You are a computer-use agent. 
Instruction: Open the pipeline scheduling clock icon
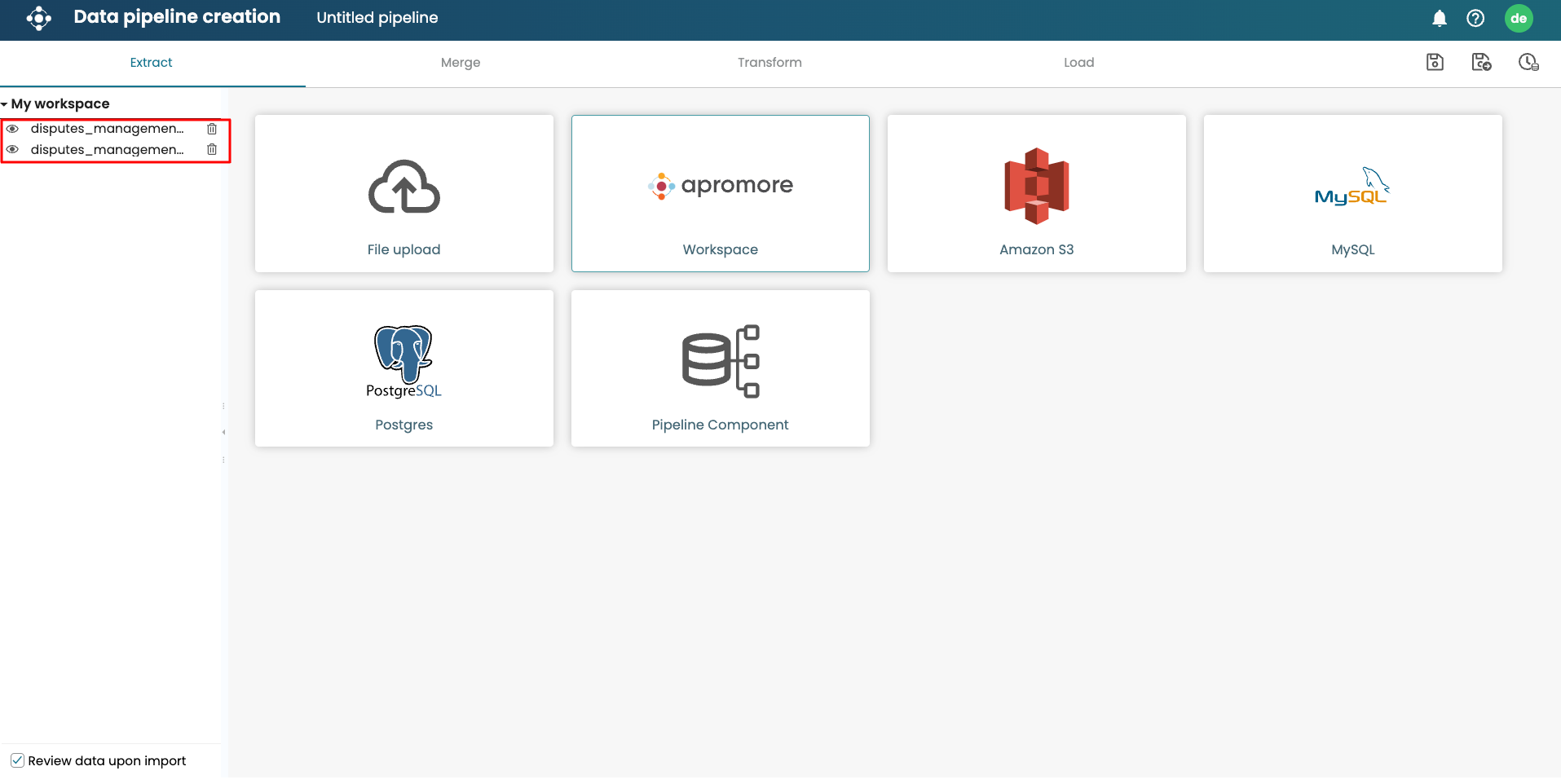point(1528,62)
